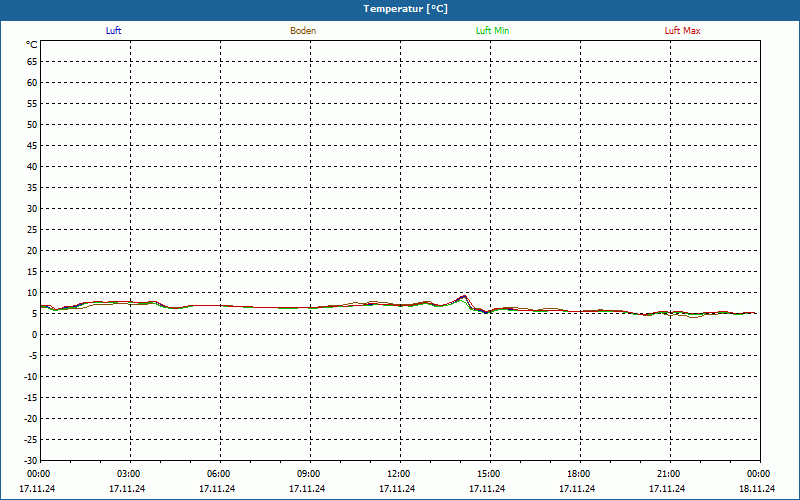Image resolution: width=800 pixels, height=500 pixels.
Task: Click the 30 value on the temperature axis
Action: [32, 209]
